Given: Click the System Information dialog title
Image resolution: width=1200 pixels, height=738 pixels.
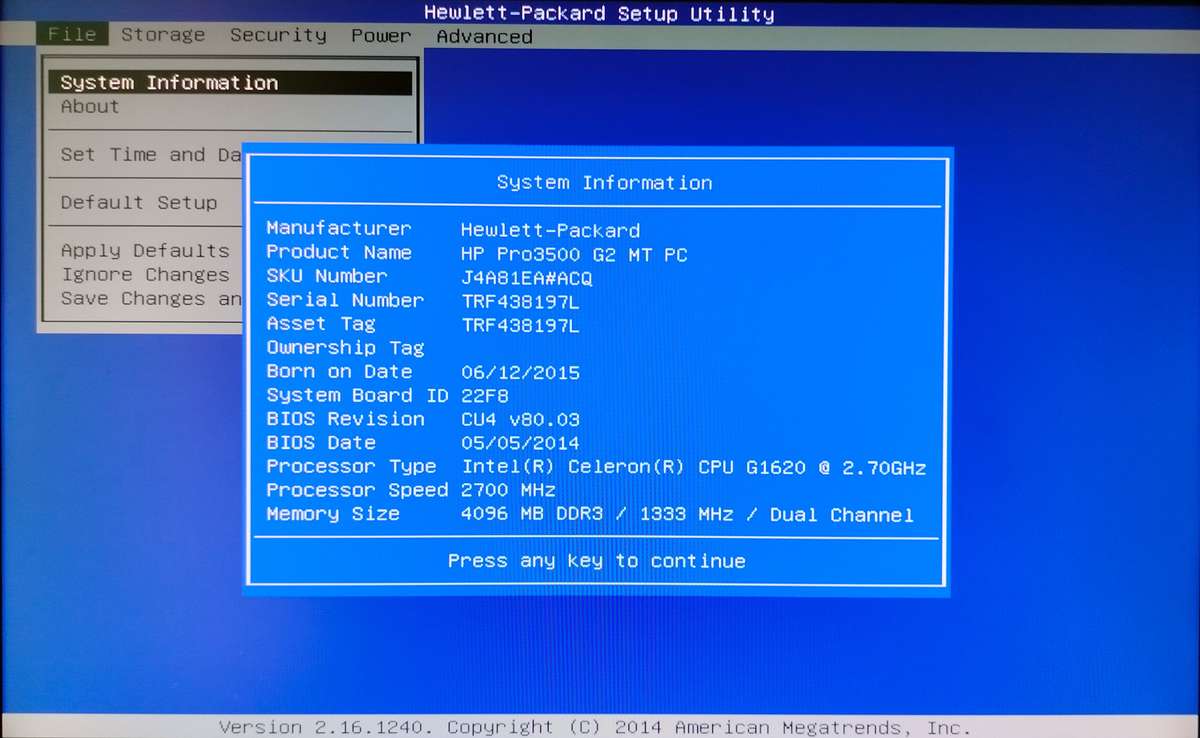Looking at the screenshot, I should pos(606,183).
